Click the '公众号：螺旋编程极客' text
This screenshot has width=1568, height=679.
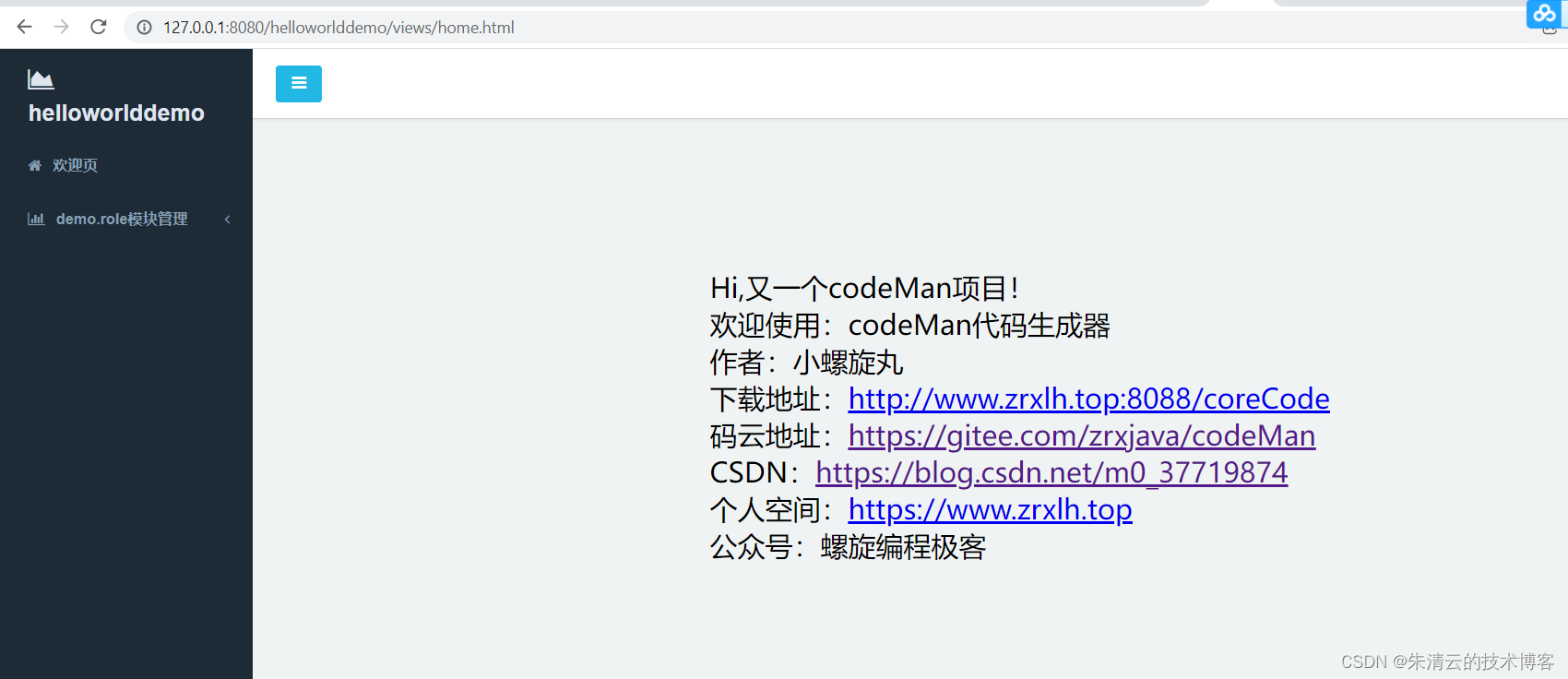848,547
